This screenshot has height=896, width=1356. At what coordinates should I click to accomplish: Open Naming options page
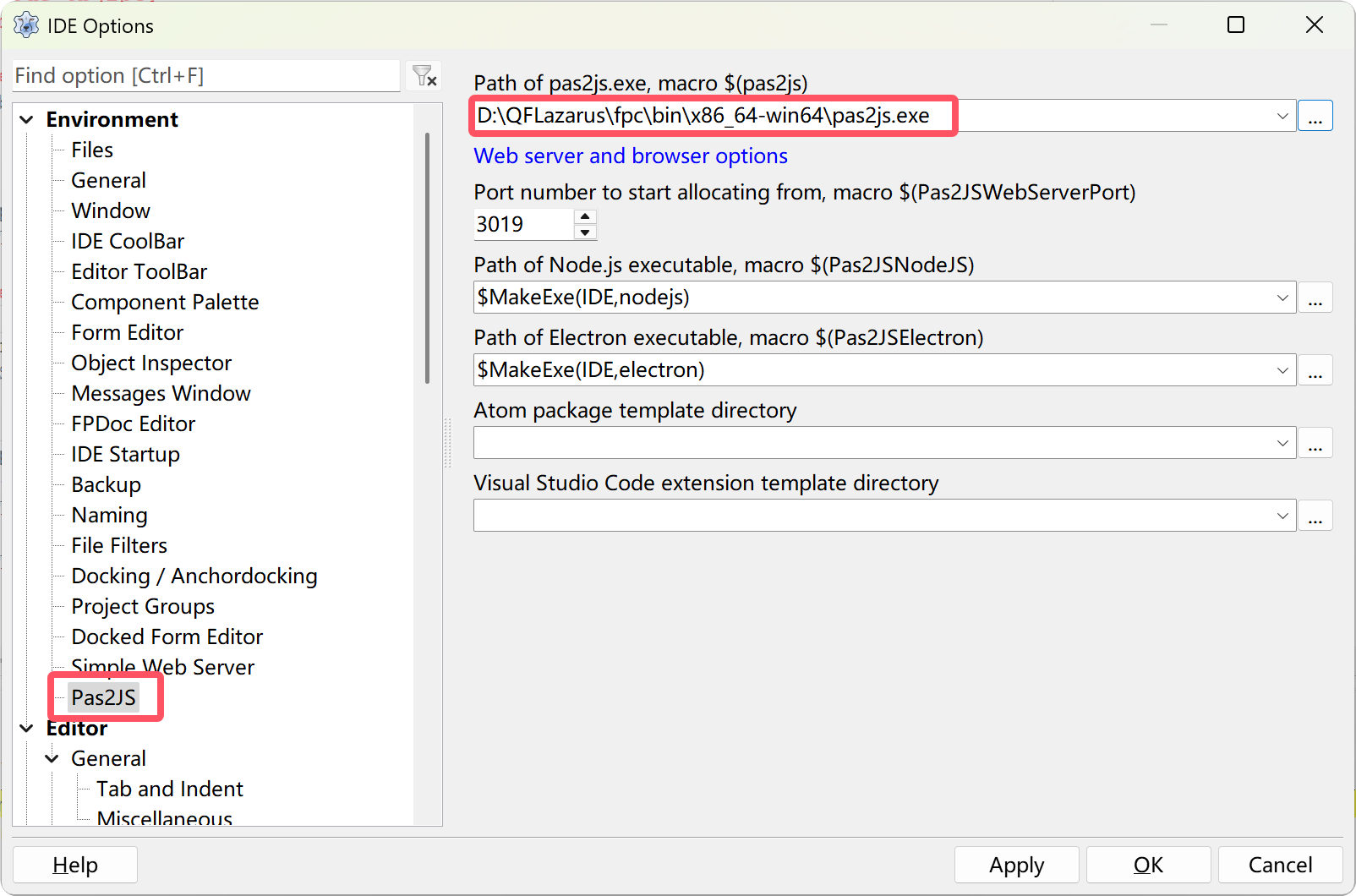point(110,516)
